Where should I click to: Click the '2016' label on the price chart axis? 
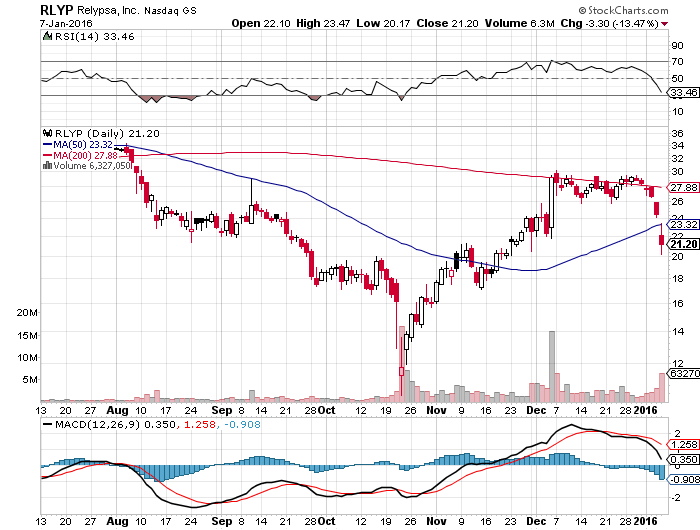(646, 410)
